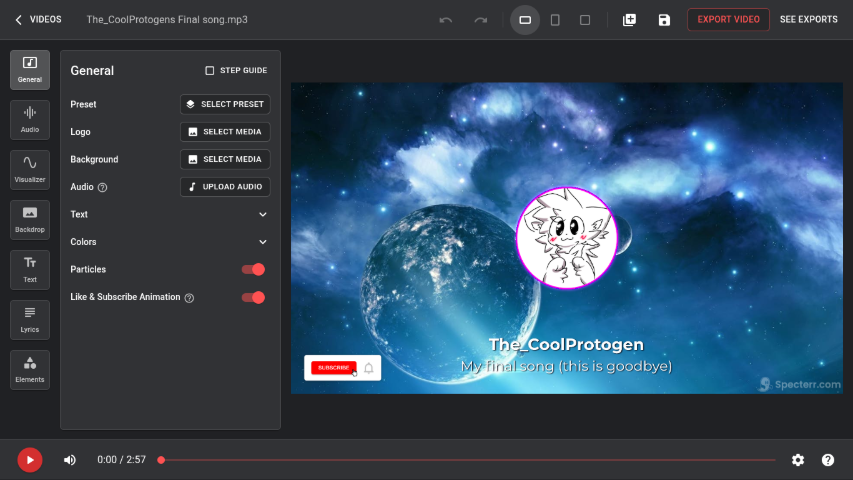Image resolution: width=853 pixels, height=480 pixels.
Task: Expand the Colors section
Action: (x=263, y=242)
